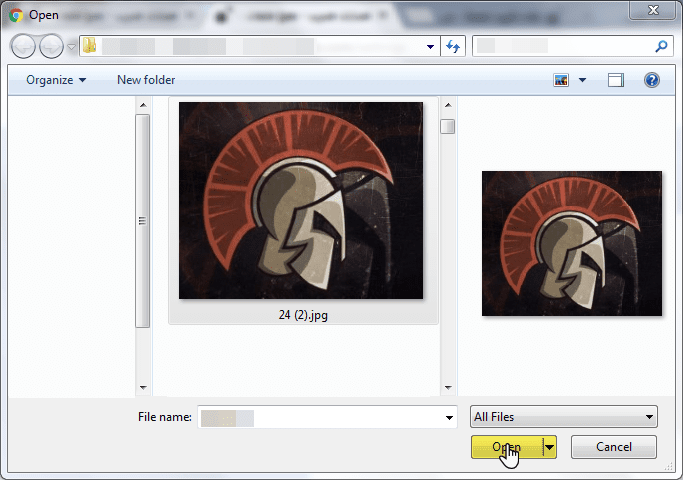The height and width of the screenshot is (480, 683).
Task: Toggle the preview pane button
Action: pos(616,80)
